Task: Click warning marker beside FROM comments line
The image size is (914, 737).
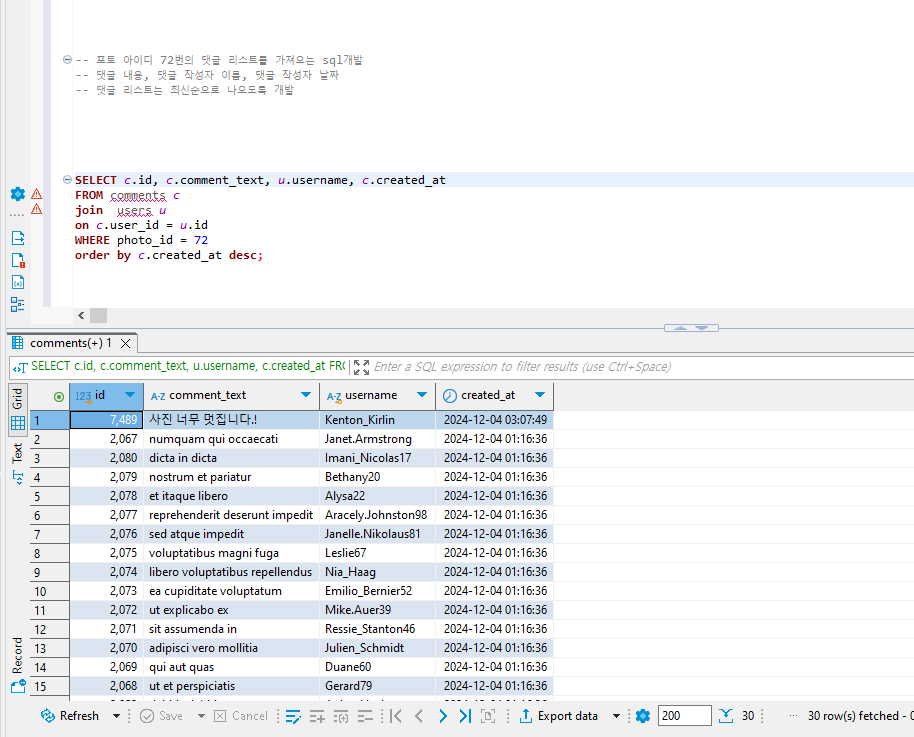Action: [37, 194]
